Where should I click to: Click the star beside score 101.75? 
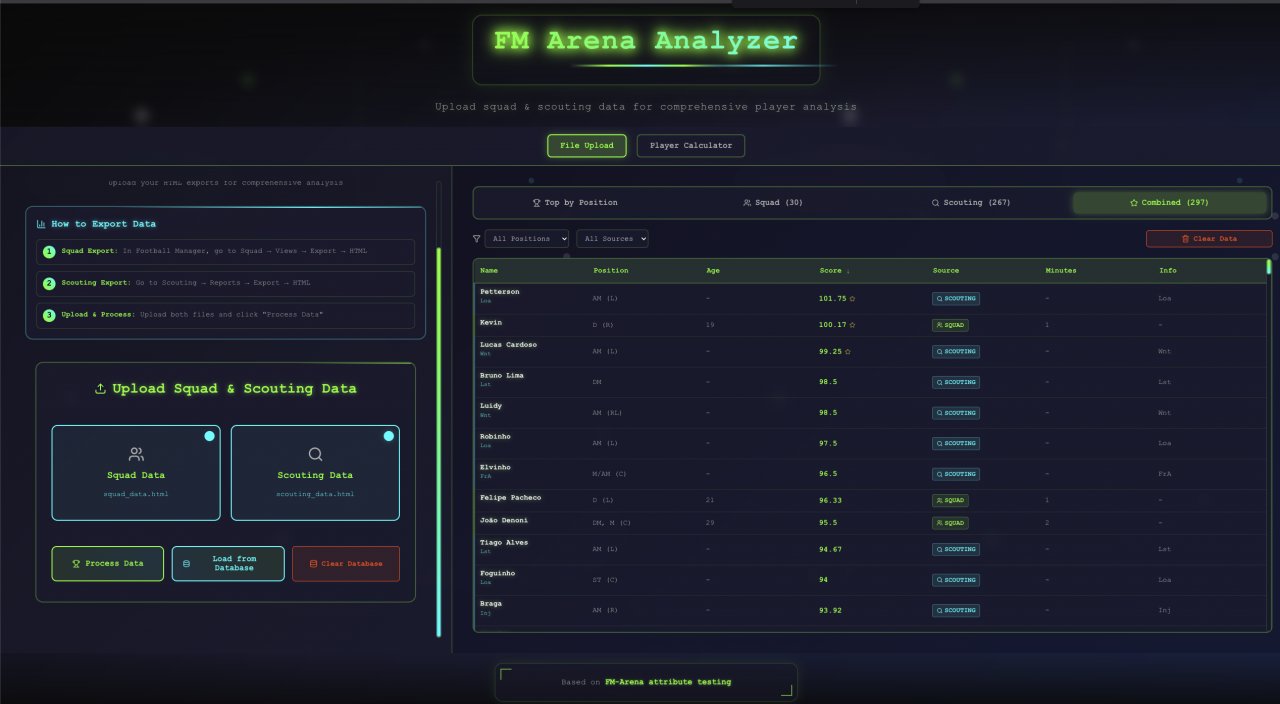(x=852, y=298)
